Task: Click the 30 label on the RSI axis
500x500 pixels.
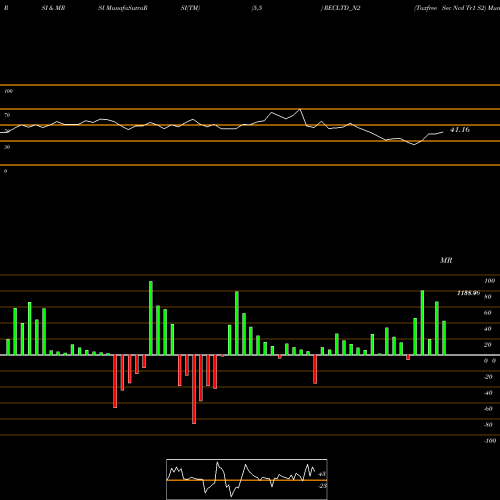Action: coord(7,147)
